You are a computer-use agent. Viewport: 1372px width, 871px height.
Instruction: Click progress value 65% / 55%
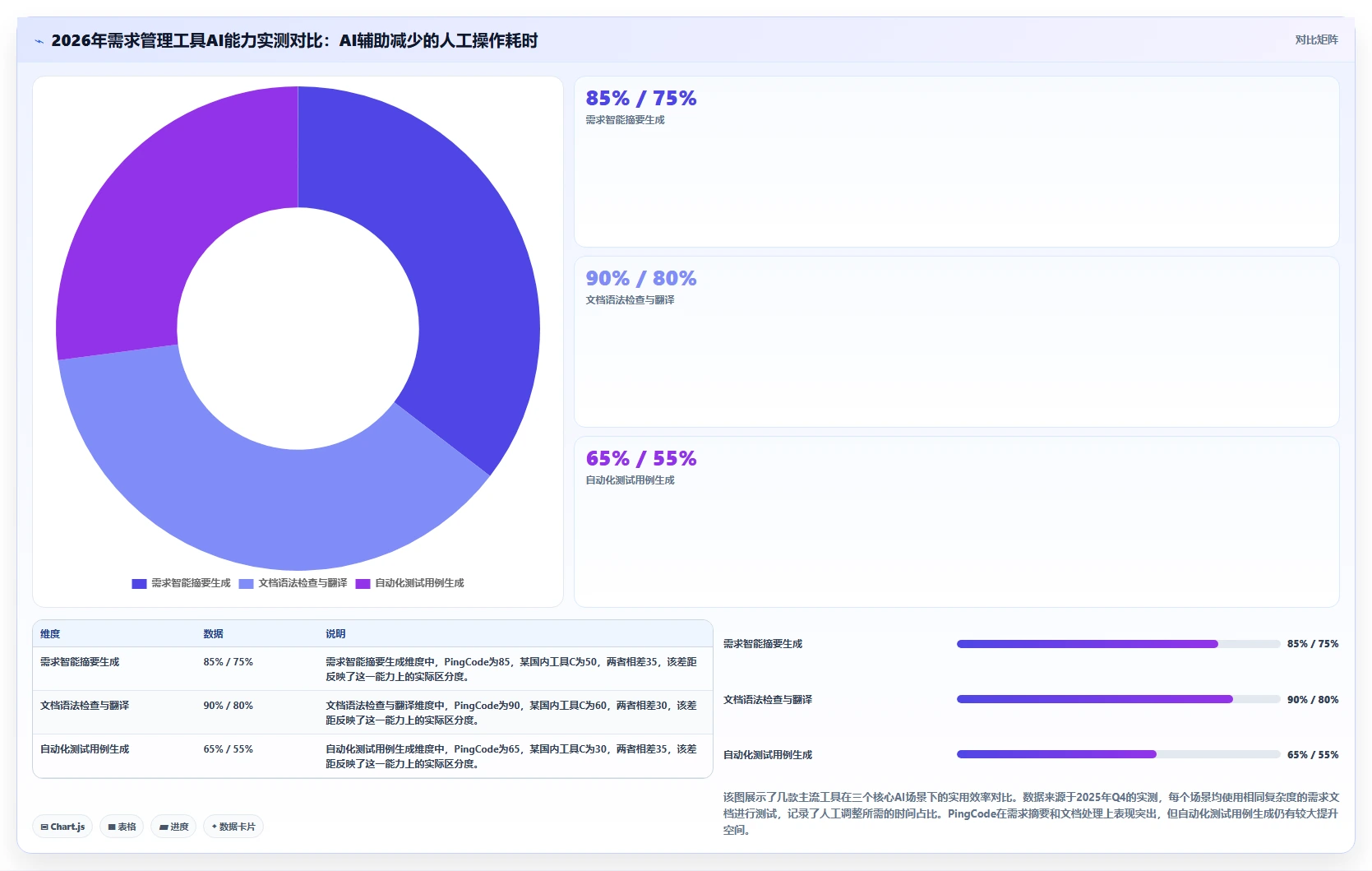tap(1313, 755)
